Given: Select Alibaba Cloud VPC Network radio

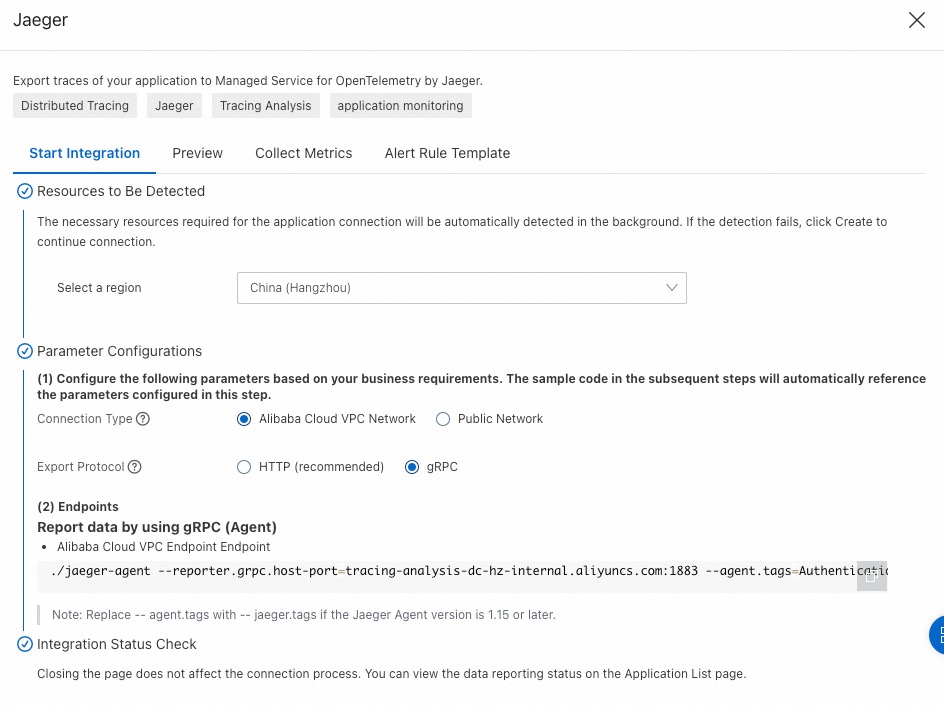Looking at the screenshot, I should (244, 419).
